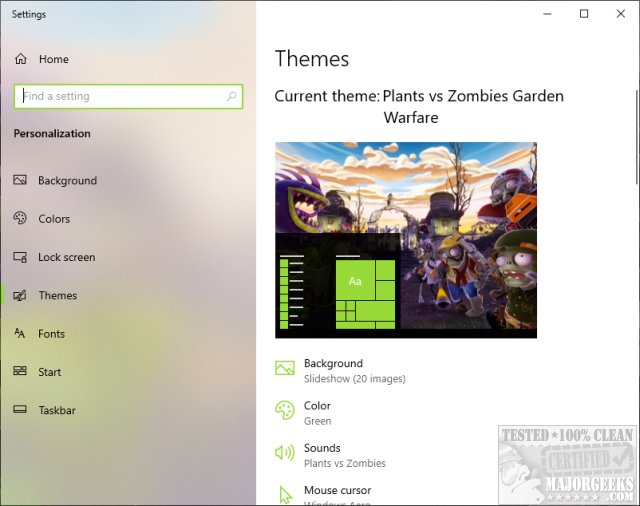Viewport: 640px width, 506px height.
Task: Click the vertical scrollbar on the Themes page
Action: coord(636,137)
